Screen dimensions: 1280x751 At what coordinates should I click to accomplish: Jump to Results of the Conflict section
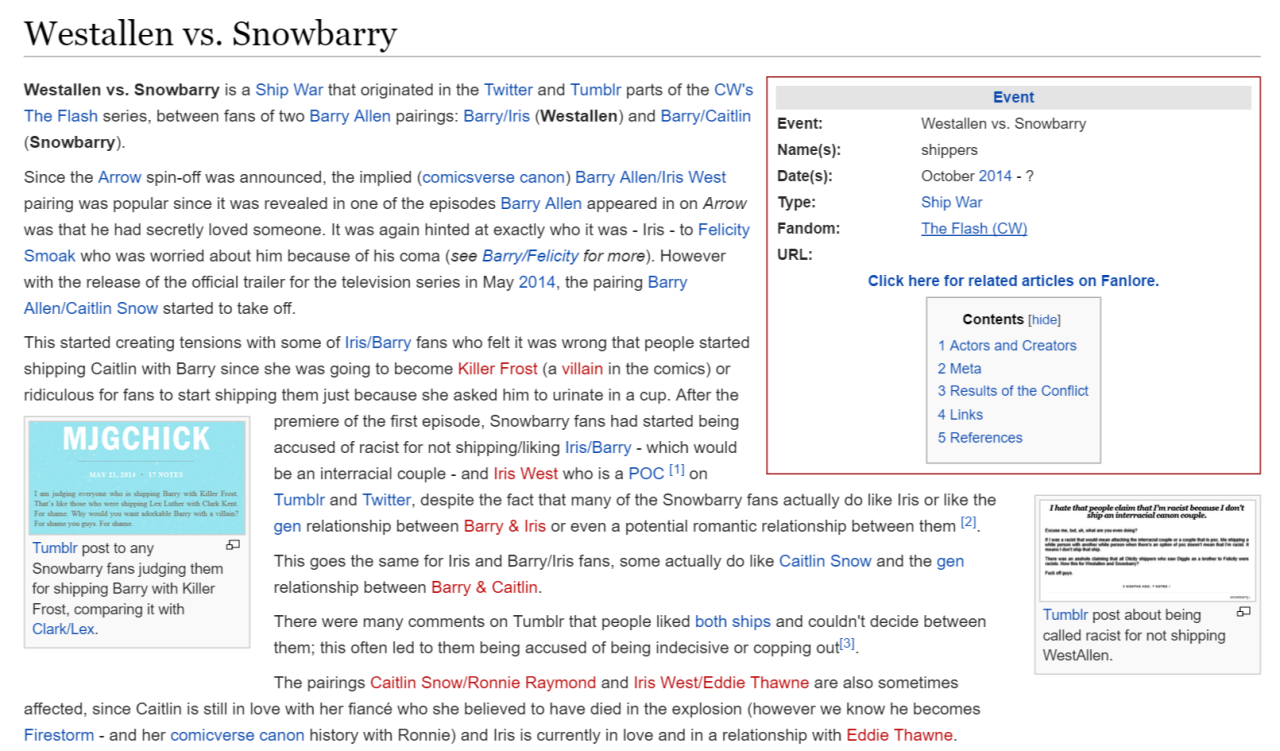click(x=1013, y=391)
